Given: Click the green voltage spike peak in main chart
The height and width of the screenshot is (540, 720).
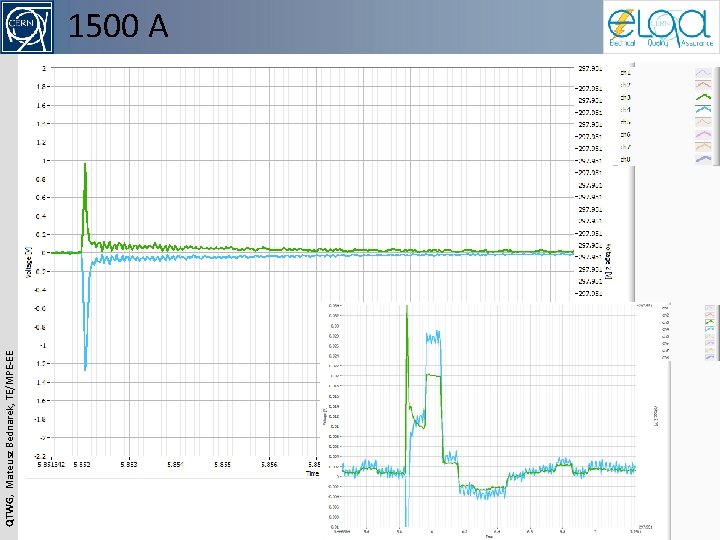Looking at the screenshot, I should pyautogui.click(x=85, y=164).
